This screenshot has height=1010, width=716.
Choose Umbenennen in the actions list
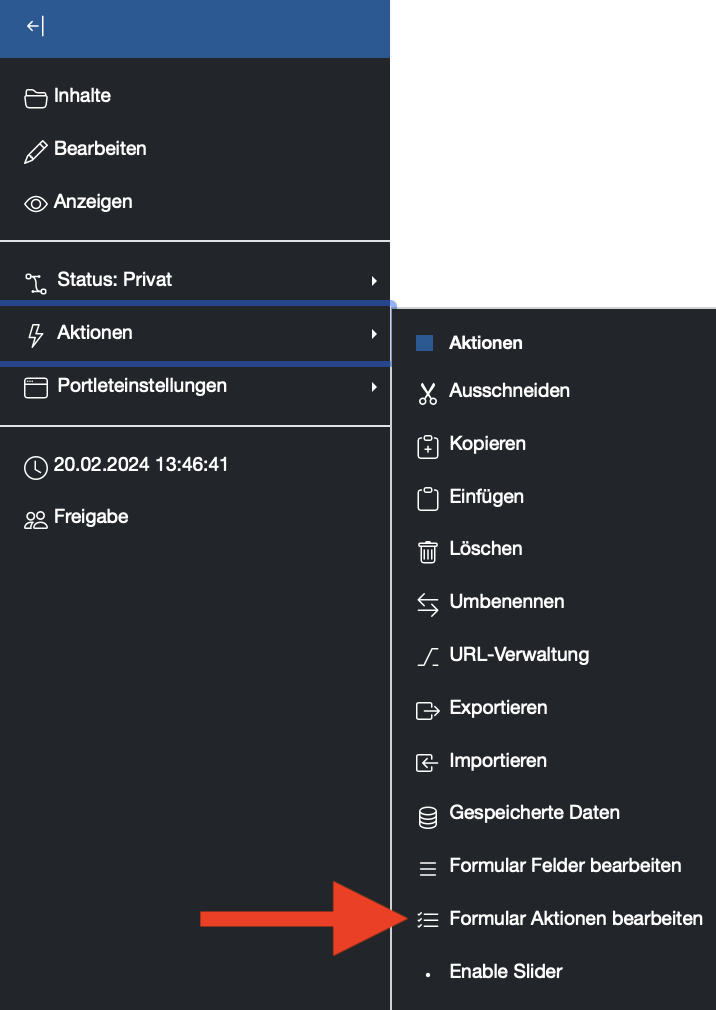[x=507, y=602]
